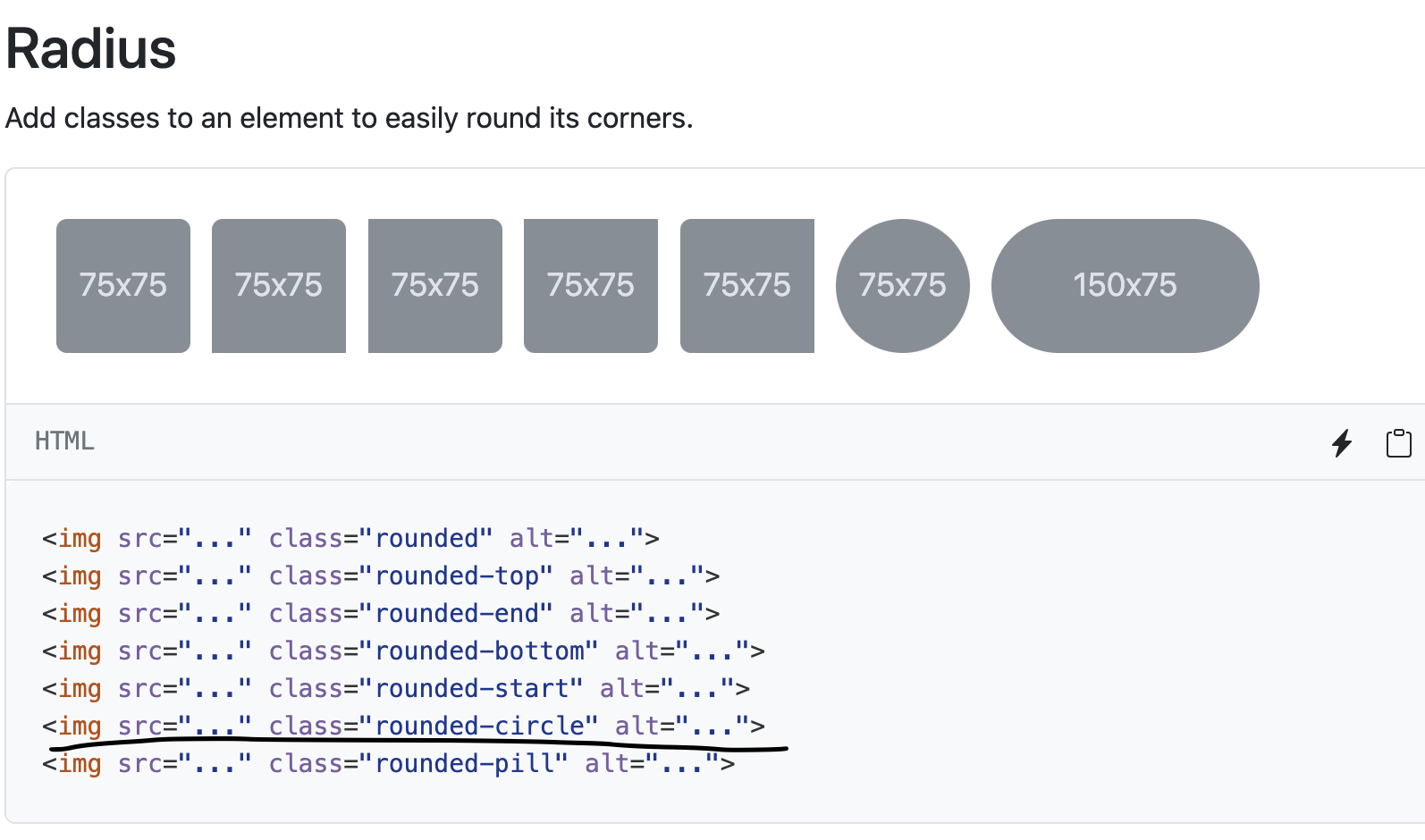1425x840 pixels.
Task: Copy code with the clipboard icon
Action: point(1399,442)
